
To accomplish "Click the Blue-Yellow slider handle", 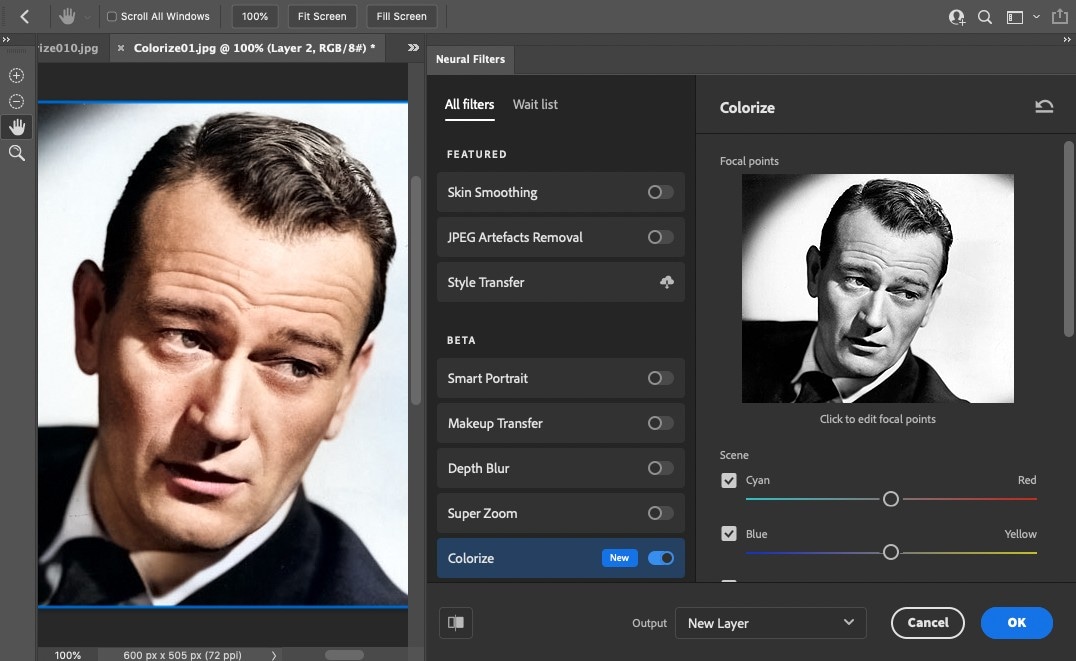I will click(x=891, y=552).
